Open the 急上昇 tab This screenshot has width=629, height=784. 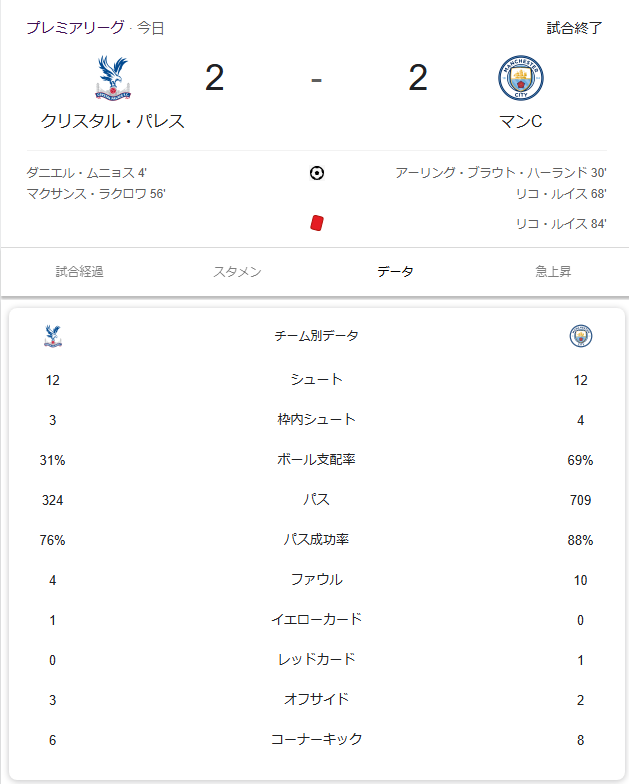[553, 272]
